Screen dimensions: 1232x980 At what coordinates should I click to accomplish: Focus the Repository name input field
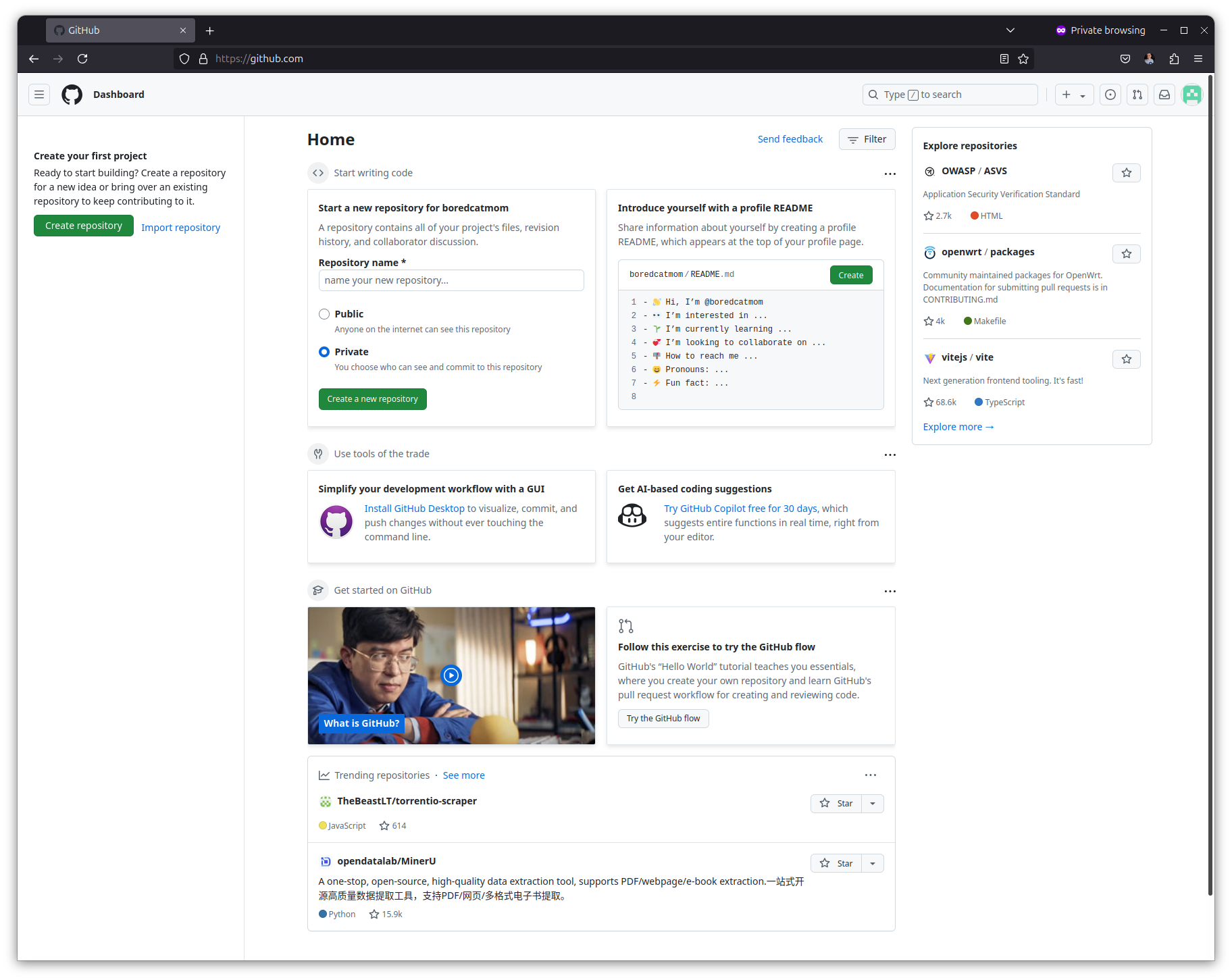coord(451,280)
